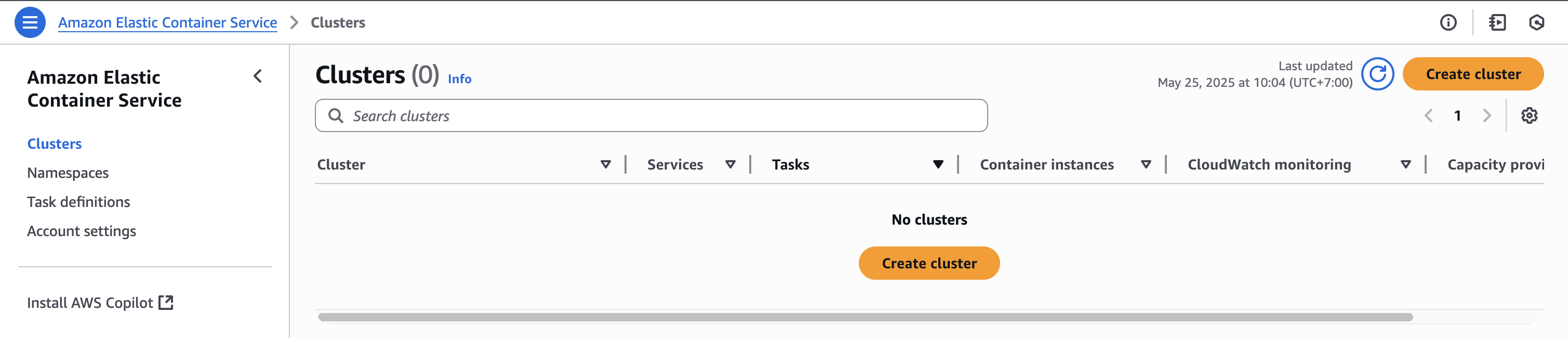Screen dimensions: 1568x338
Task: Open the CloudShell terminal icon
Action: (x=1497, y=22)
